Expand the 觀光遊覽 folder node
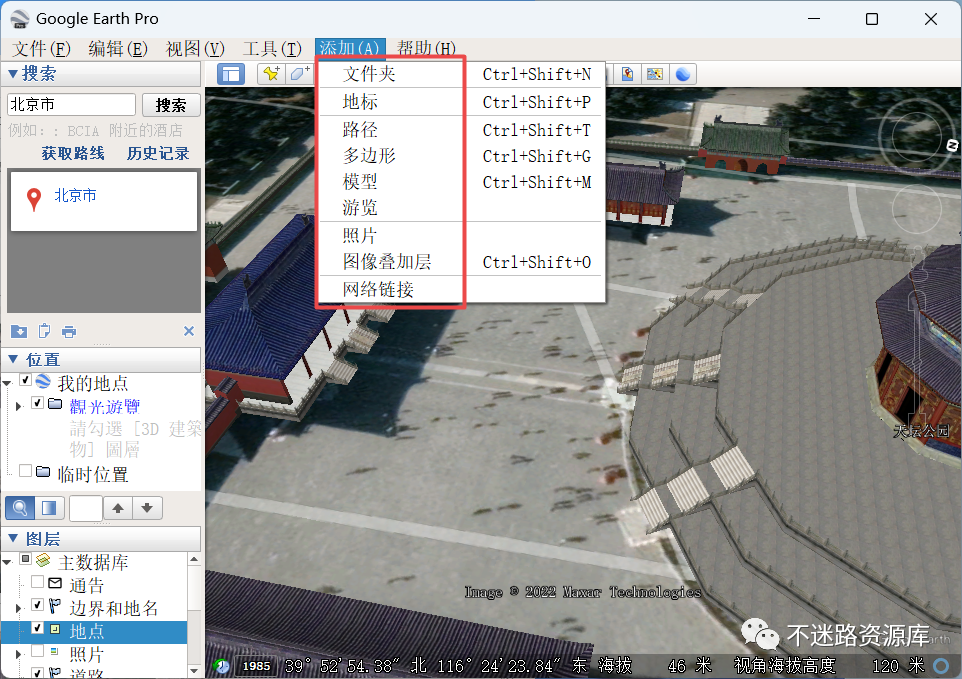The image size is (962, 679). pos(18,405)
